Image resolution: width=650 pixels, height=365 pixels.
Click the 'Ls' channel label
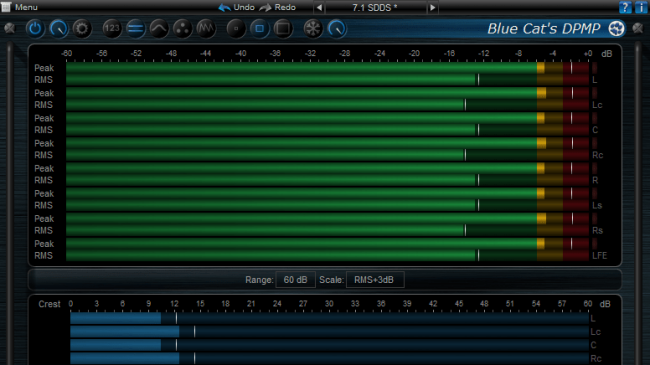point(597,205)
